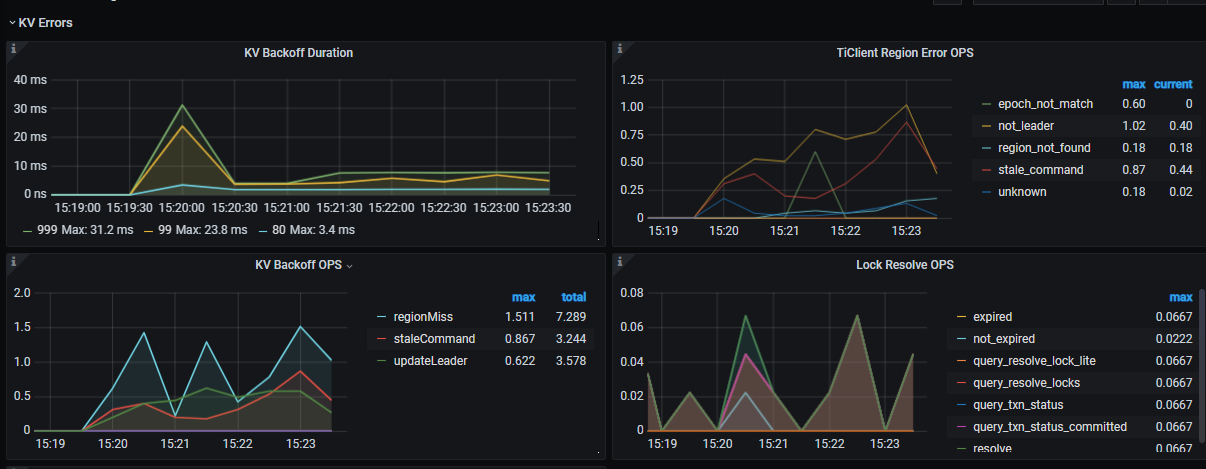This screenshot has width=1206, height=469.
Task: Click 40 ms y-axis label
Action: click(x=31, y=80)
